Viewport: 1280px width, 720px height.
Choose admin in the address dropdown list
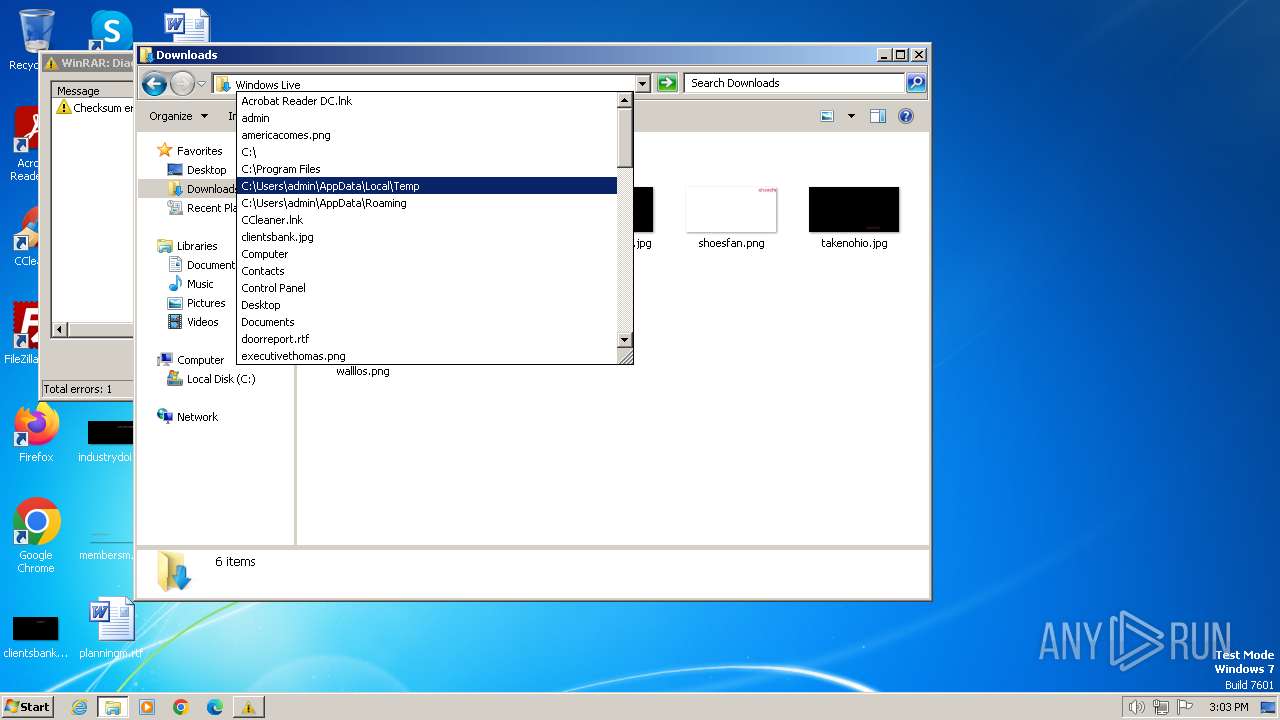(427, 118)
